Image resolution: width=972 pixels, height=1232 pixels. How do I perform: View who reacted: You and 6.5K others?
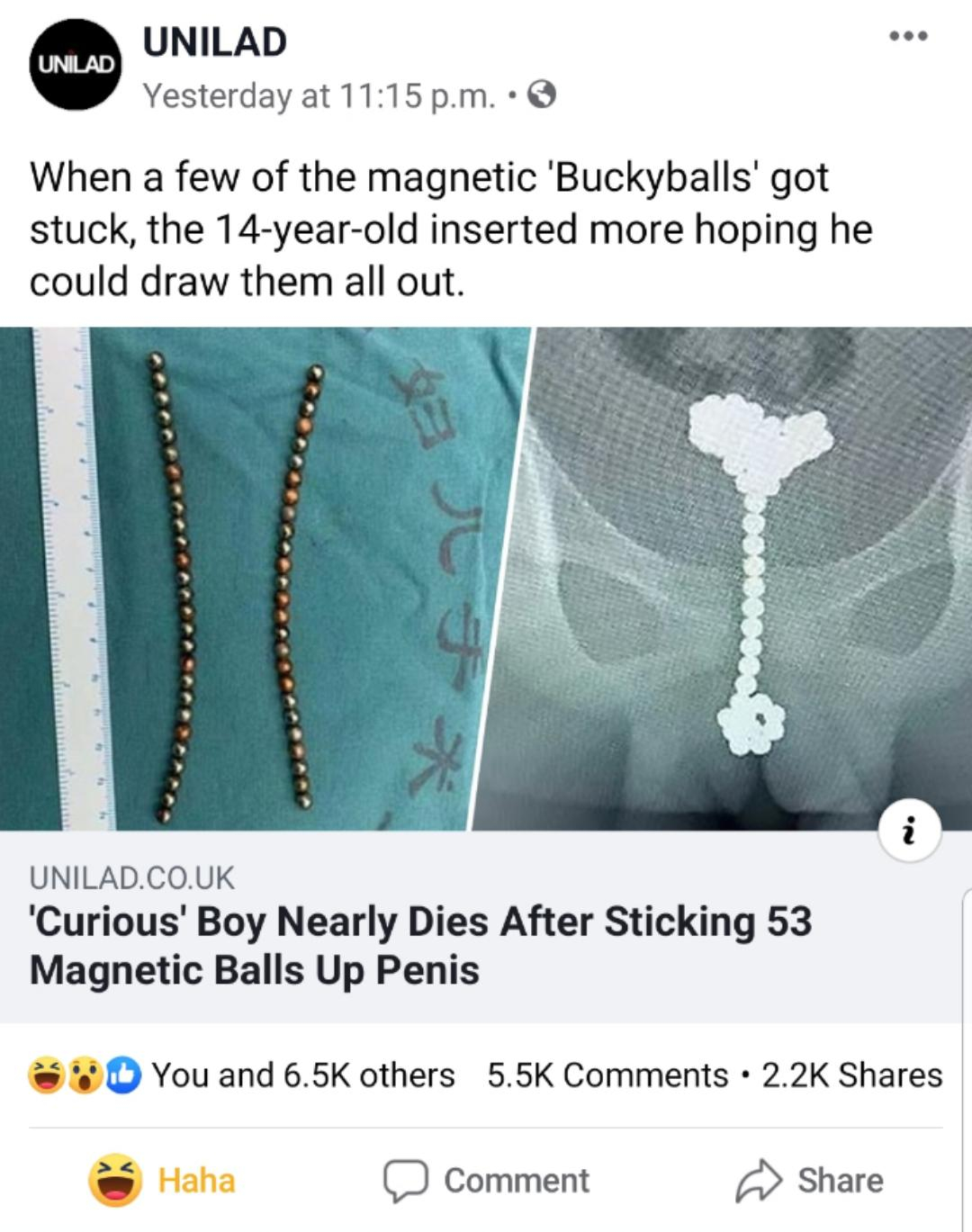pyautogui.click(x=303, y=1075)
